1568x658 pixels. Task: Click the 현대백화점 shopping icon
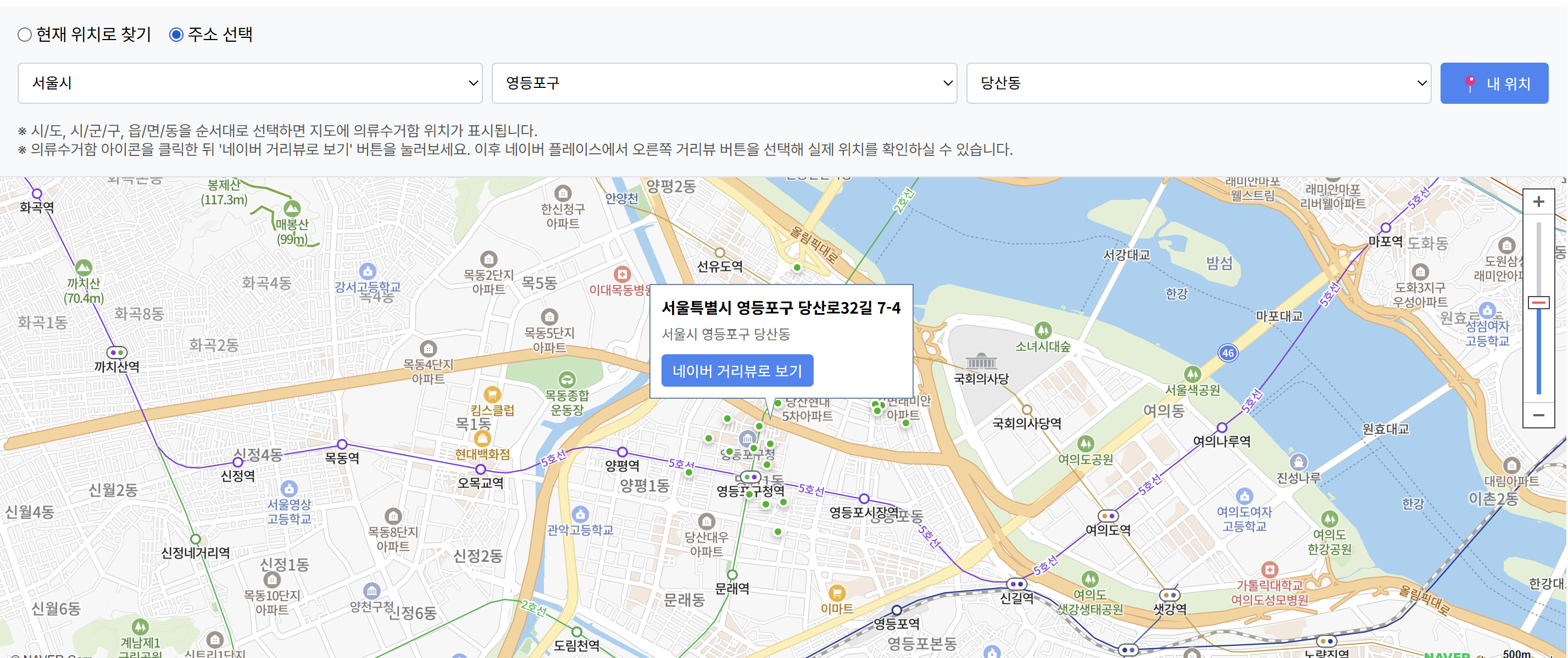point(482,438)
